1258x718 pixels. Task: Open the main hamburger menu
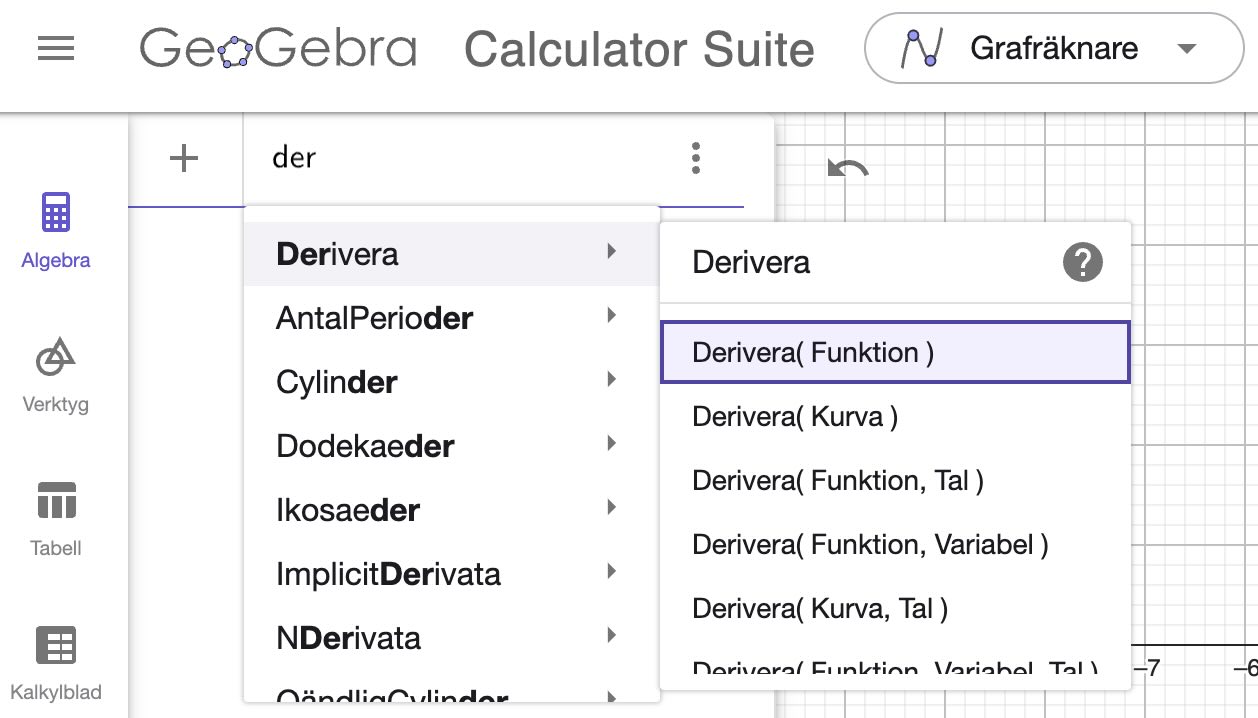point(55,48)
